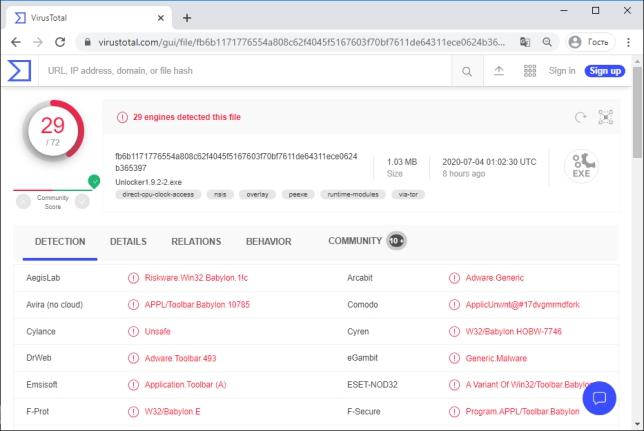Click the VirusTotal logo icon
644x431 pixels.
click(19, 70)
